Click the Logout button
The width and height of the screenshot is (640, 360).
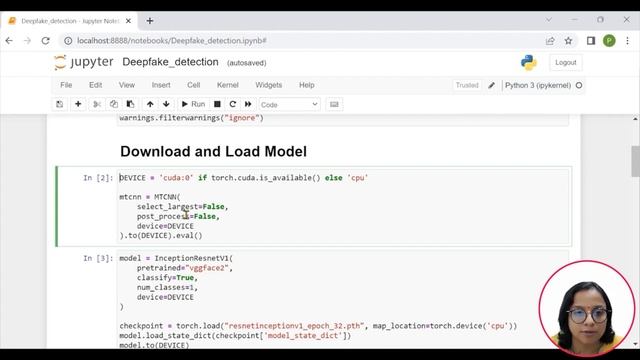tap(566, 62)
